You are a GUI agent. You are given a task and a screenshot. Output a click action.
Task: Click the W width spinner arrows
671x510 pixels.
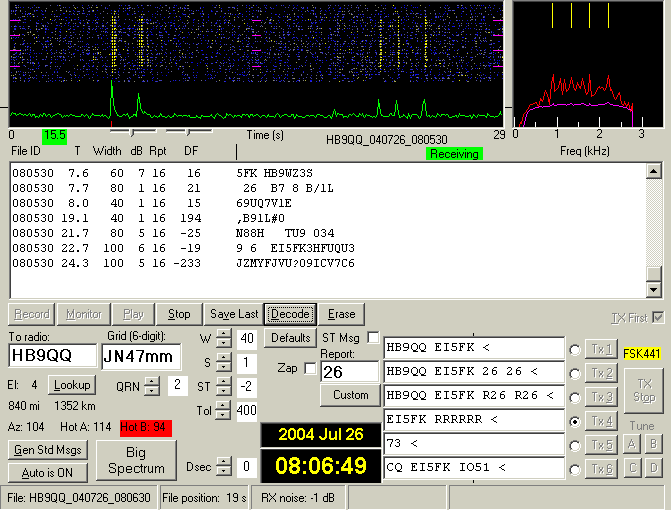coord(224,339)
